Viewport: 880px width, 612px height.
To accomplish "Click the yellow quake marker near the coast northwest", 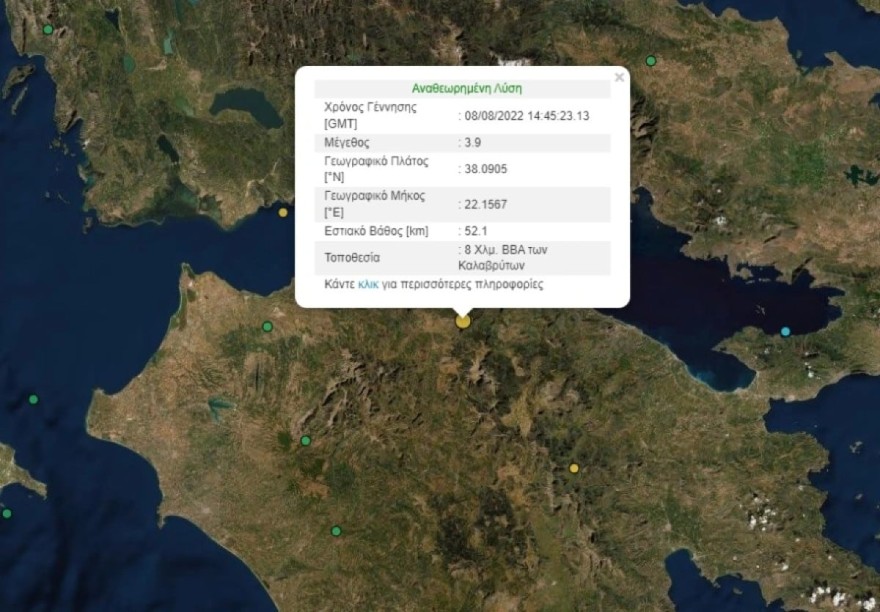I will coord(283,211).
